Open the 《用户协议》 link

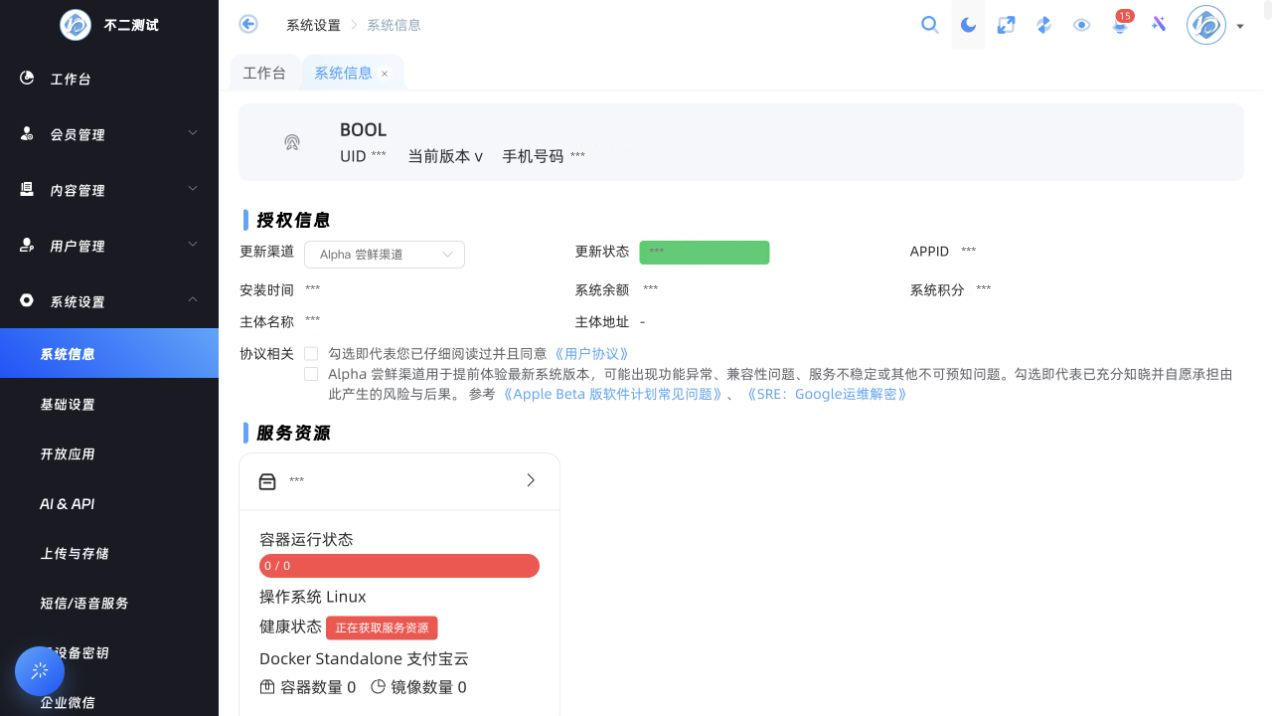coord(591,354)
